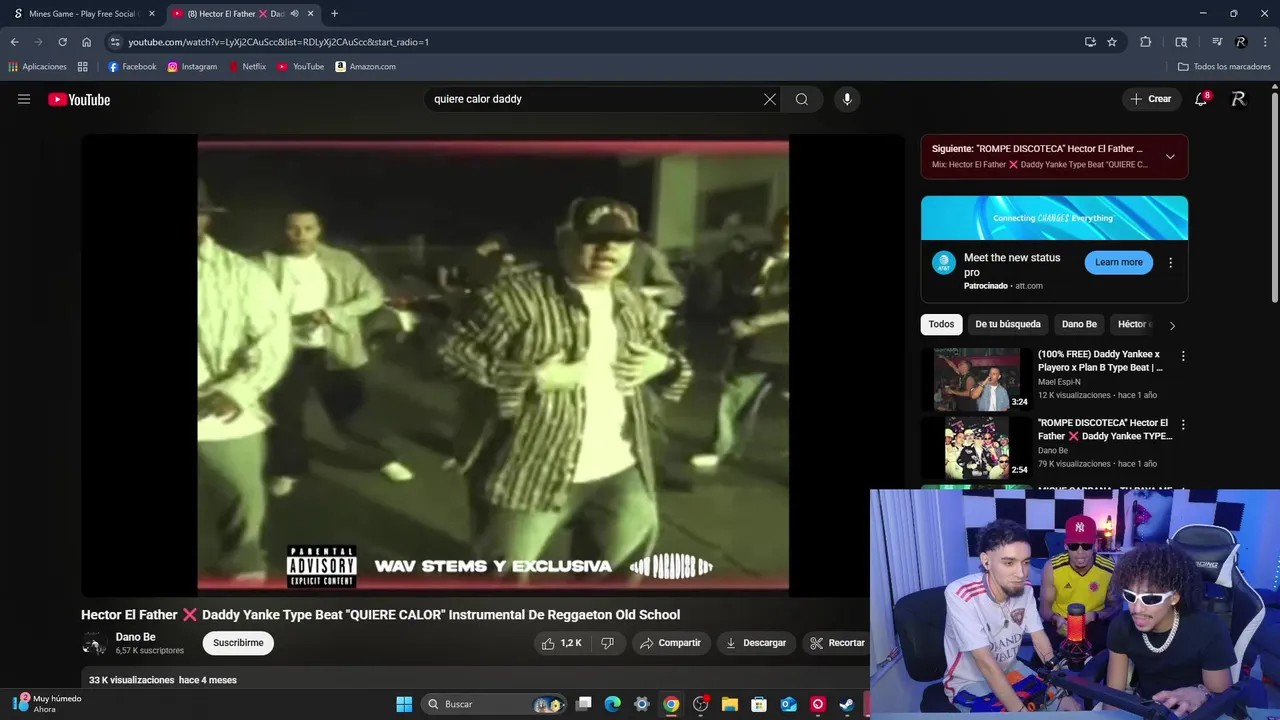Click the search magnifier button
Screen dimensions: 1280x720
[x=802, y=99]
